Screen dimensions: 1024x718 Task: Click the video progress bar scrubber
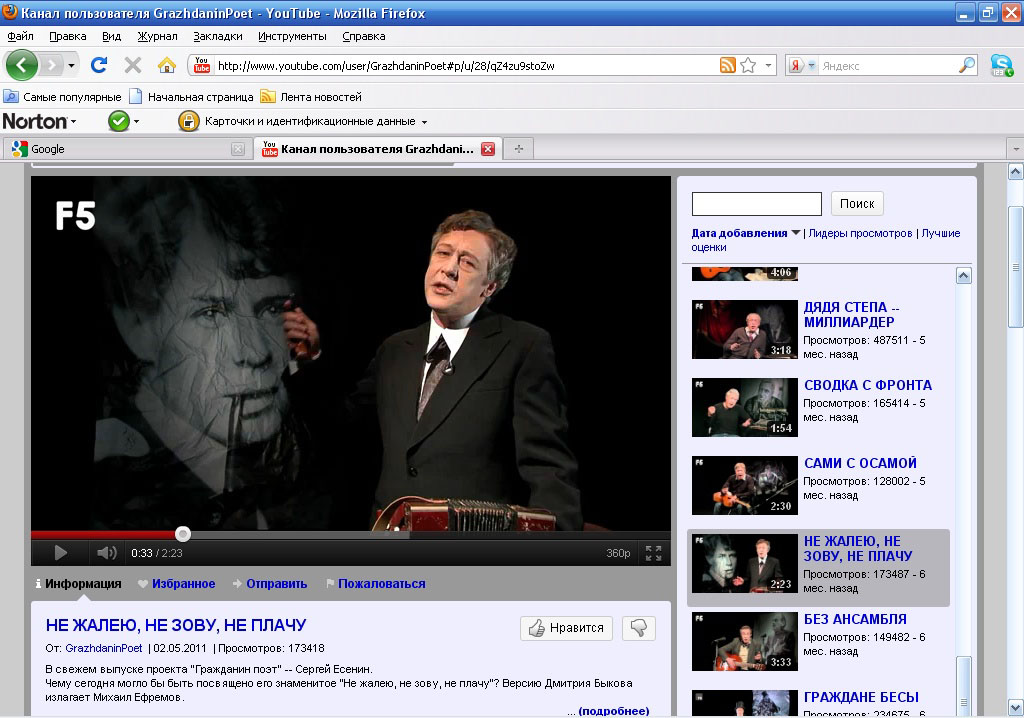click(x=183, y=534)
